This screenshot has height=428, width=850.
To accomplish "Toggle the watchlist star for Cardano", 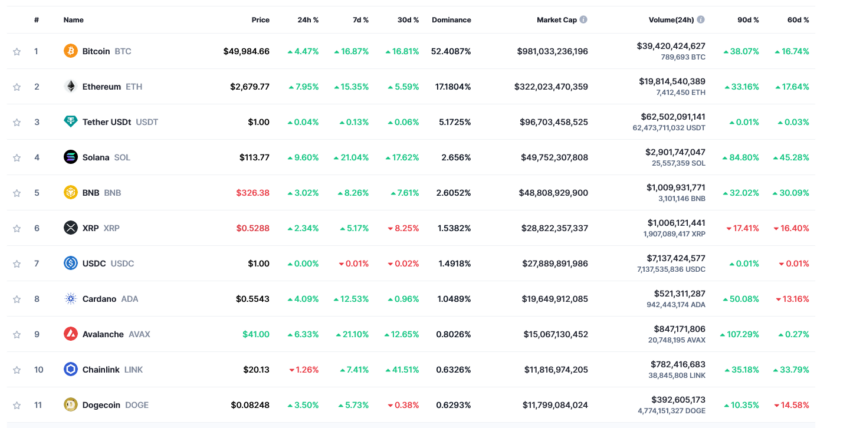I will point(17,299).
